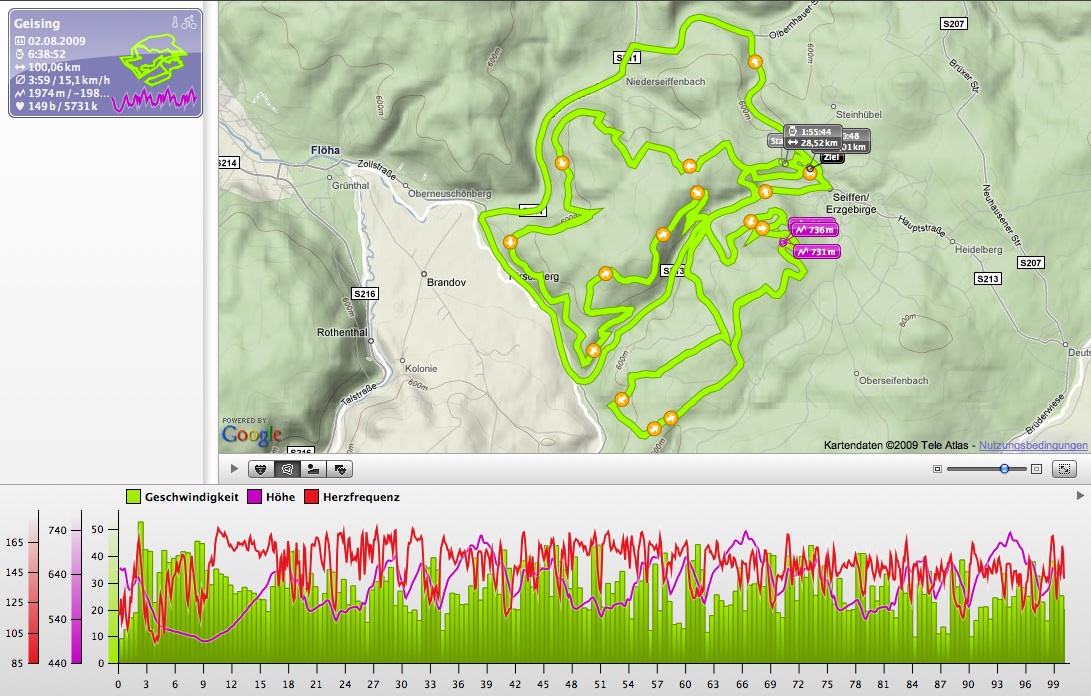Screen dimensions: 1091x696
Task: Open the Nutzungsbedingungen link
Action: pyautogui.click(x=1033, y=445)
